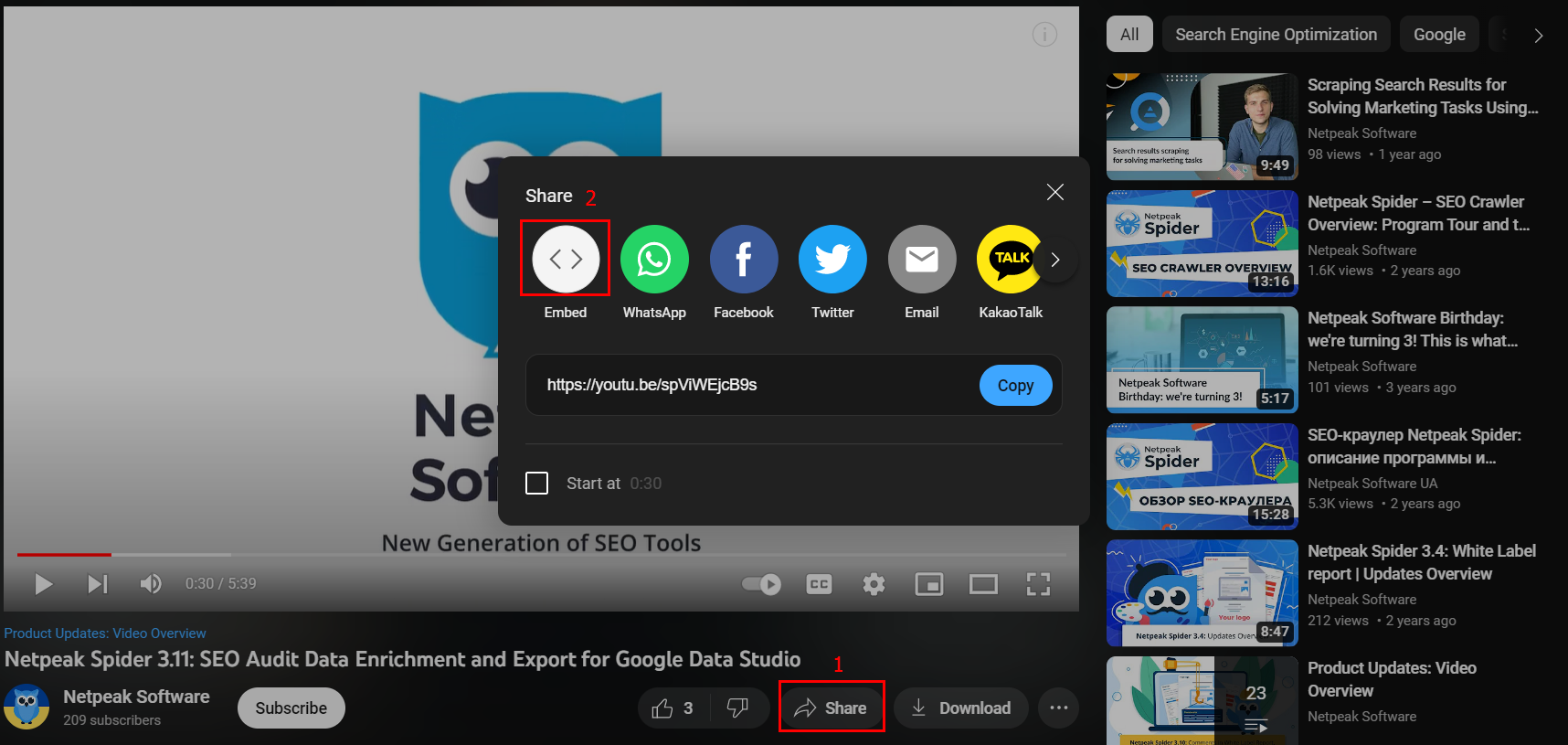The width and height of the screenshot is (1568, 745).
Task: Share video on Twitter
Action: click(832, 260)
